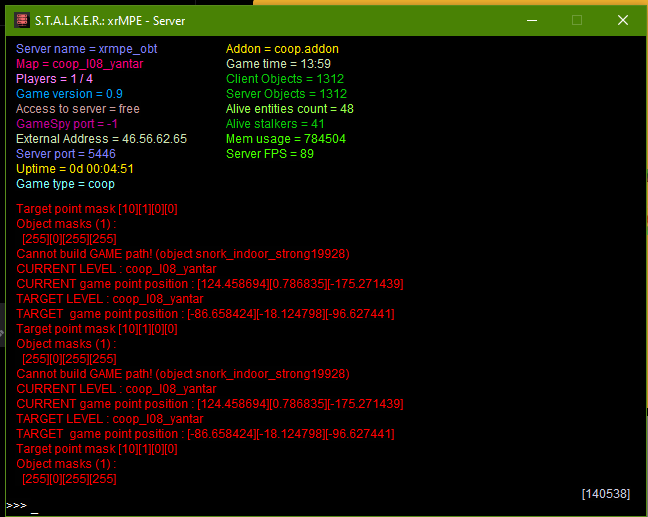
Task: Click 'GameSpy port = -1' line
Action: click(67, 124)
